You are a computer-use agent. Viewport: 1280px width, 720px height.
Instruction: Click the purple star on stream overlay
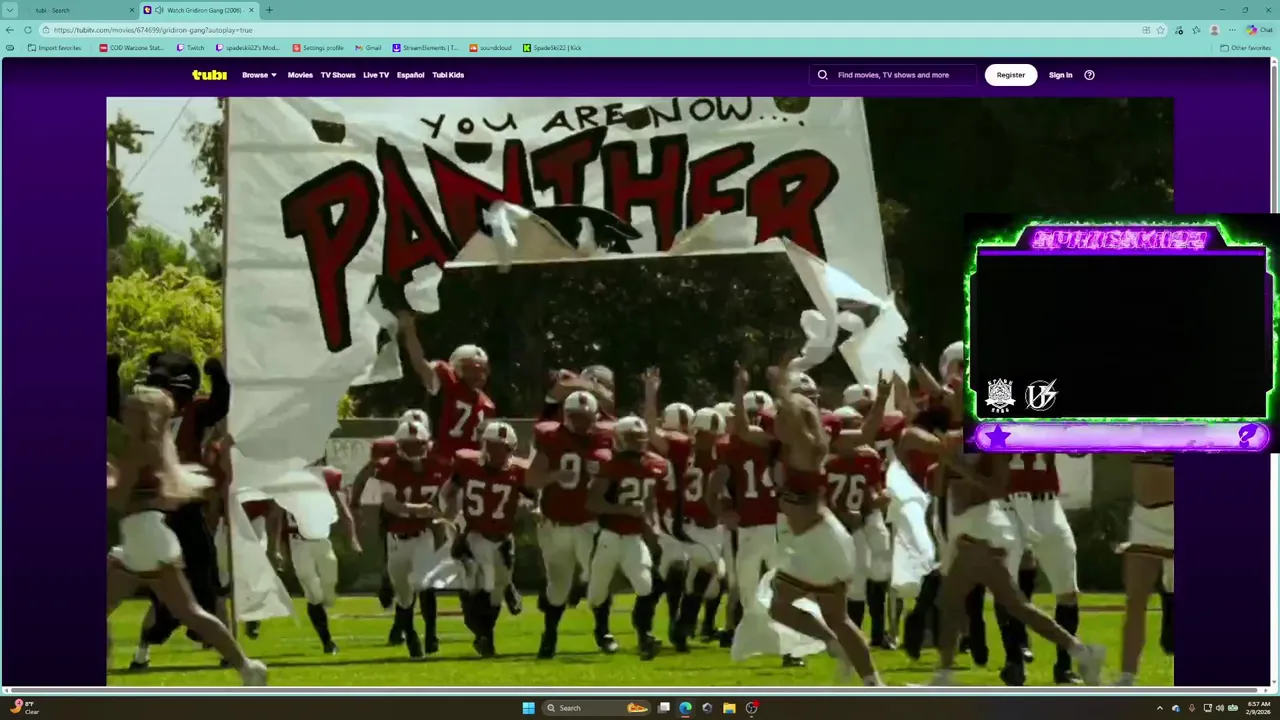pyautogui.click(x=998, y=436)
